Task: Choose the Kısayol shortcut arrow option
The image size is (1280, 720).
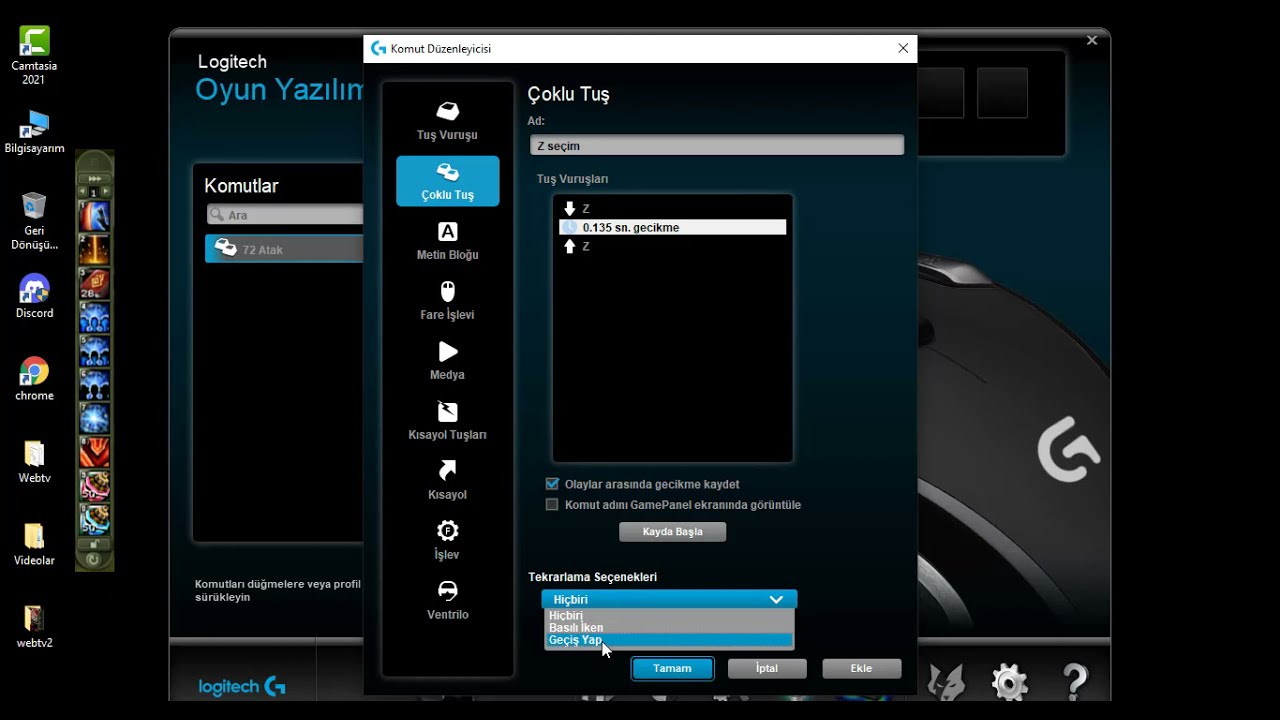Action: 447,481
